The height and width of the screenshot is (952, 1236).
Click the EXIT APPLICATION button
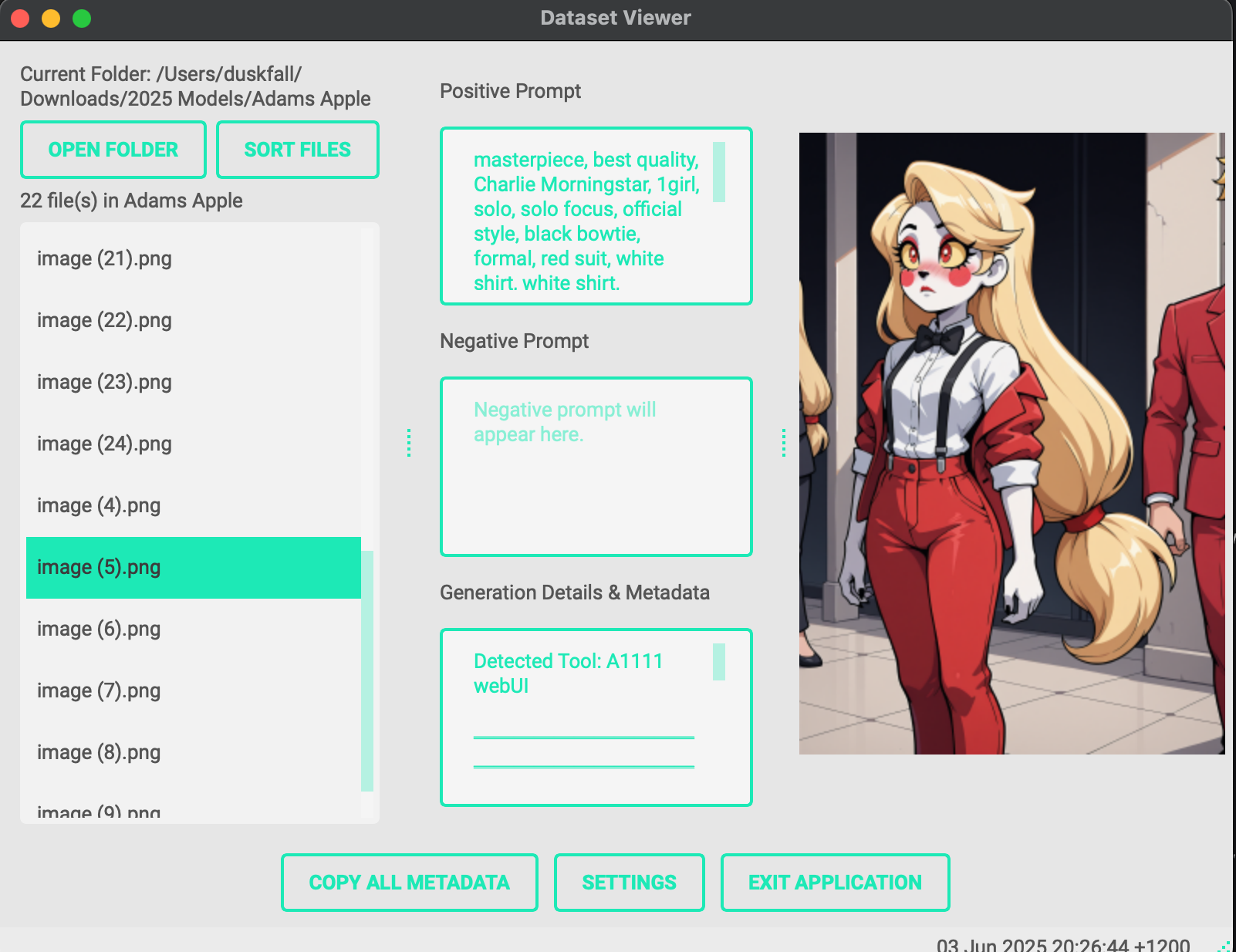[x=836, y=883]
